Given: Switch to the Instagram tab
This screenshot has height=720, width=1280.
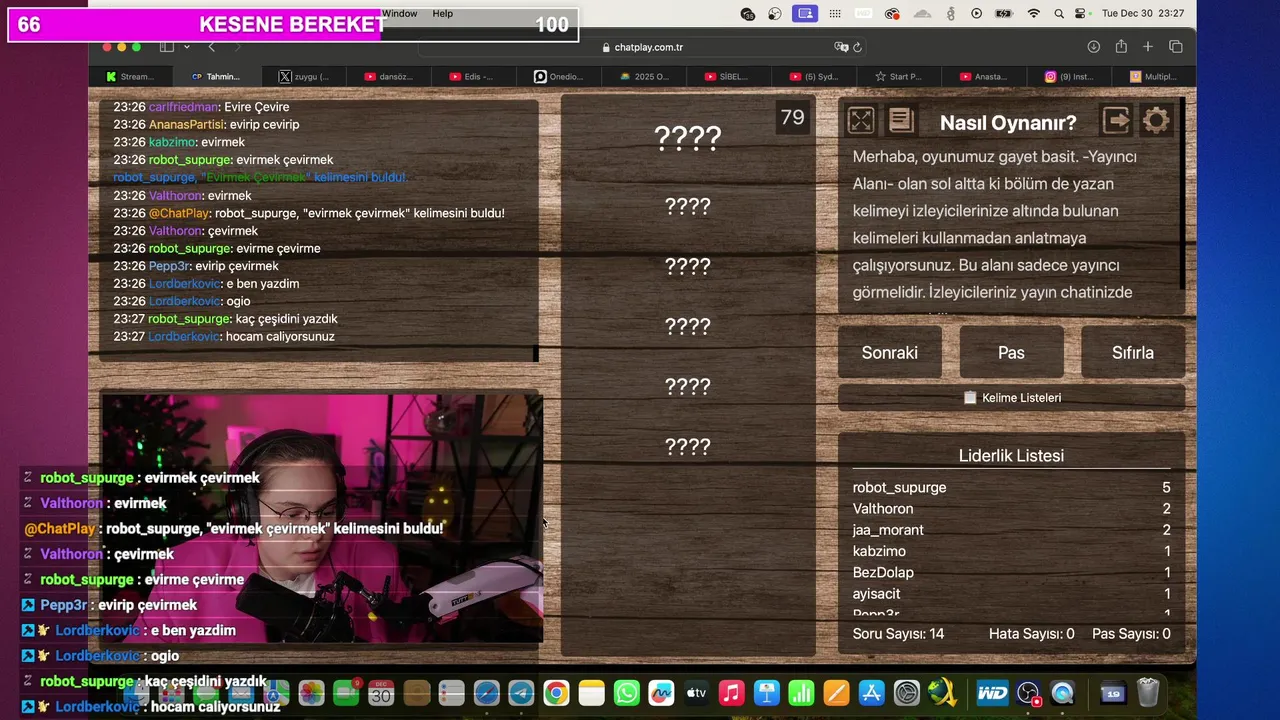Looking at the screenshot, I should click(1070, 76).
